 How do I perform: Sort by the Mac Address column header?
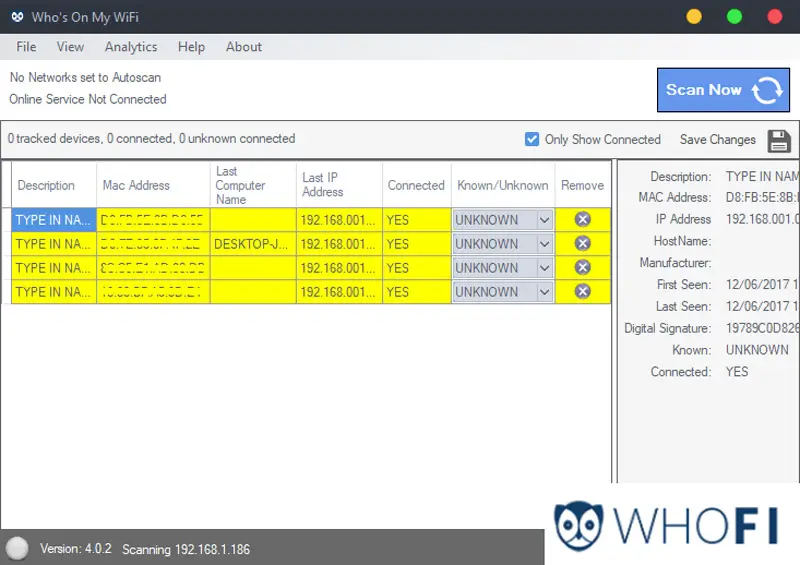(153, 185)
